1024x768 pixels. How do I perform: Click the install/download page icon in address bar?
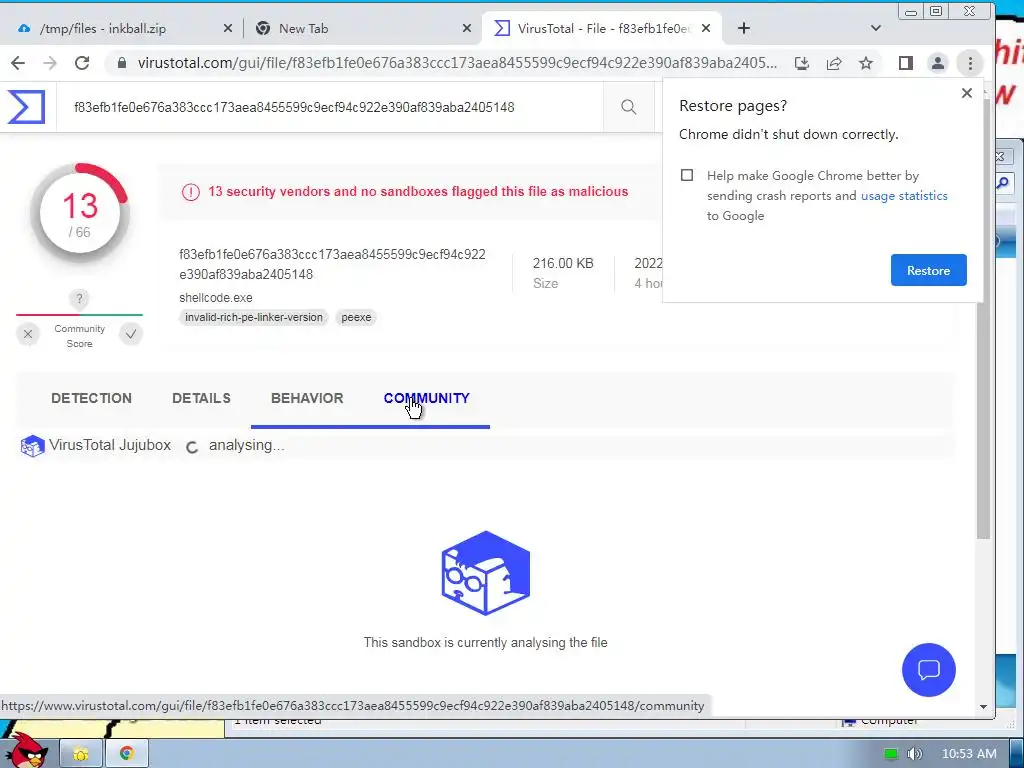point(802,63)
